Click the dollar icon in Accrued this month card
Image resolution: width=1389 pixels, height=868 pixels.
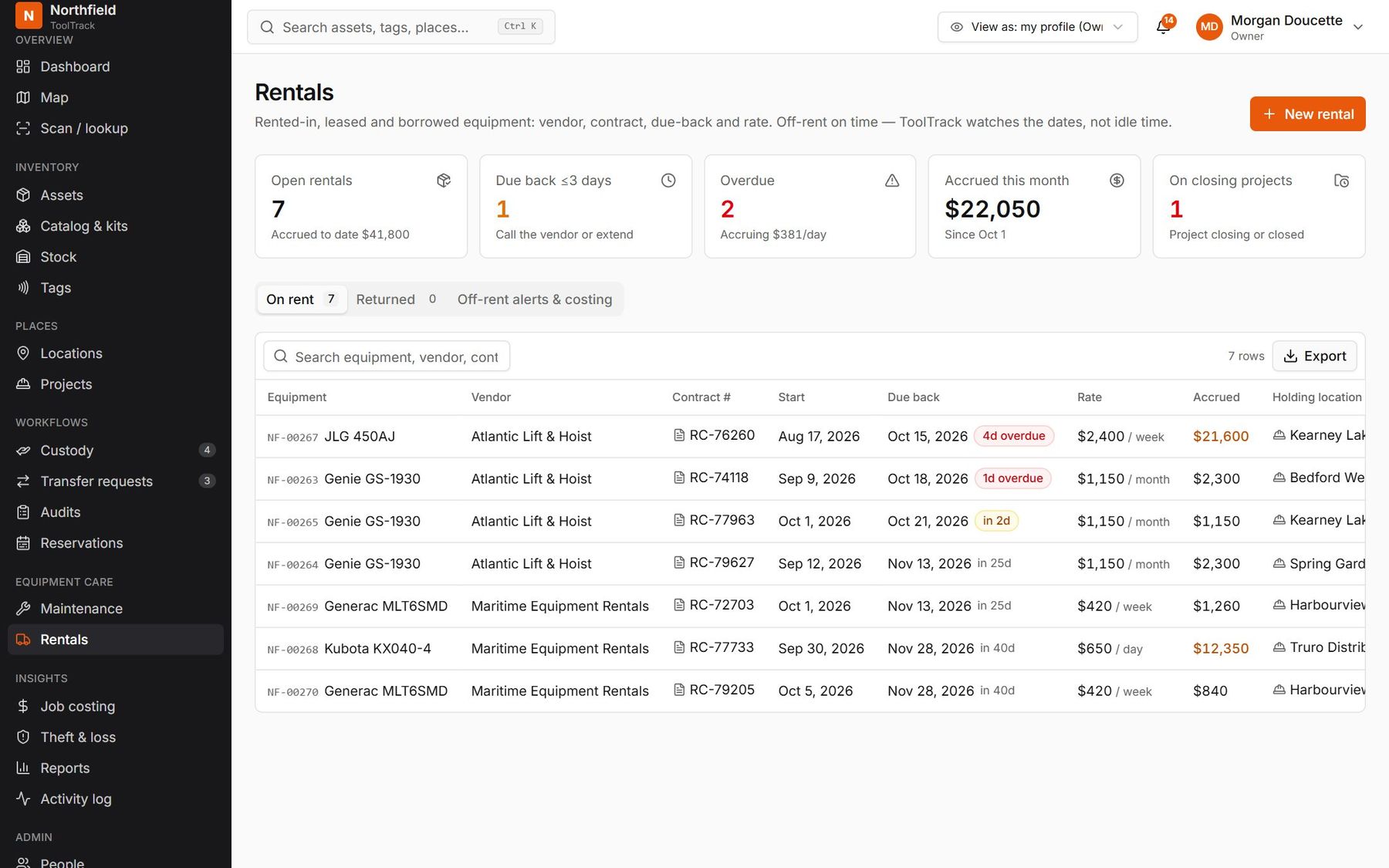[x=1117, y=181]
